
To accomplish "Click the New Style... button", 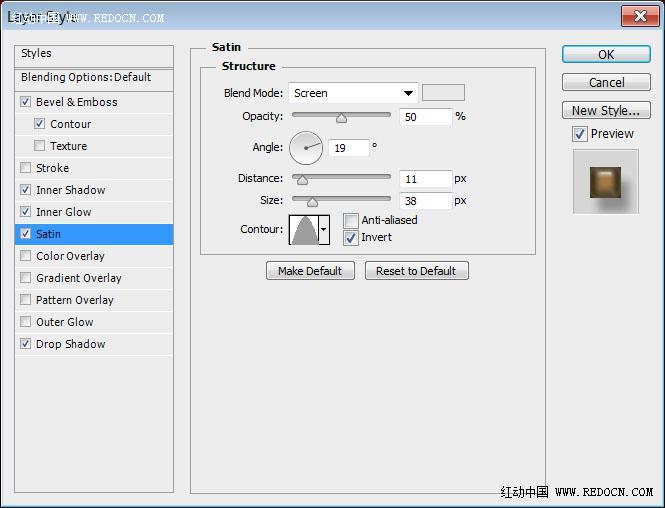I will [x=606, y=110].
